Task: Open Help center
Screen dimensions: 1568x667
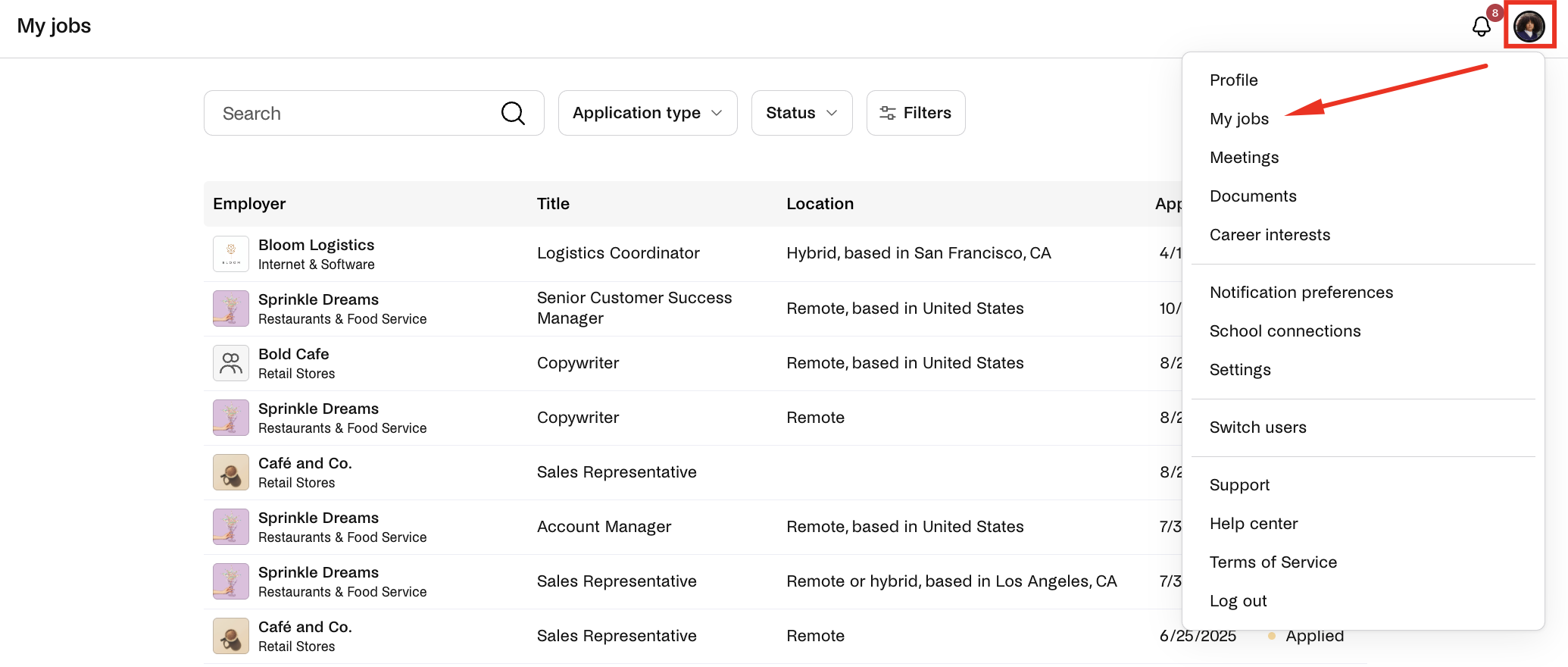Action: coord(1254,524)
